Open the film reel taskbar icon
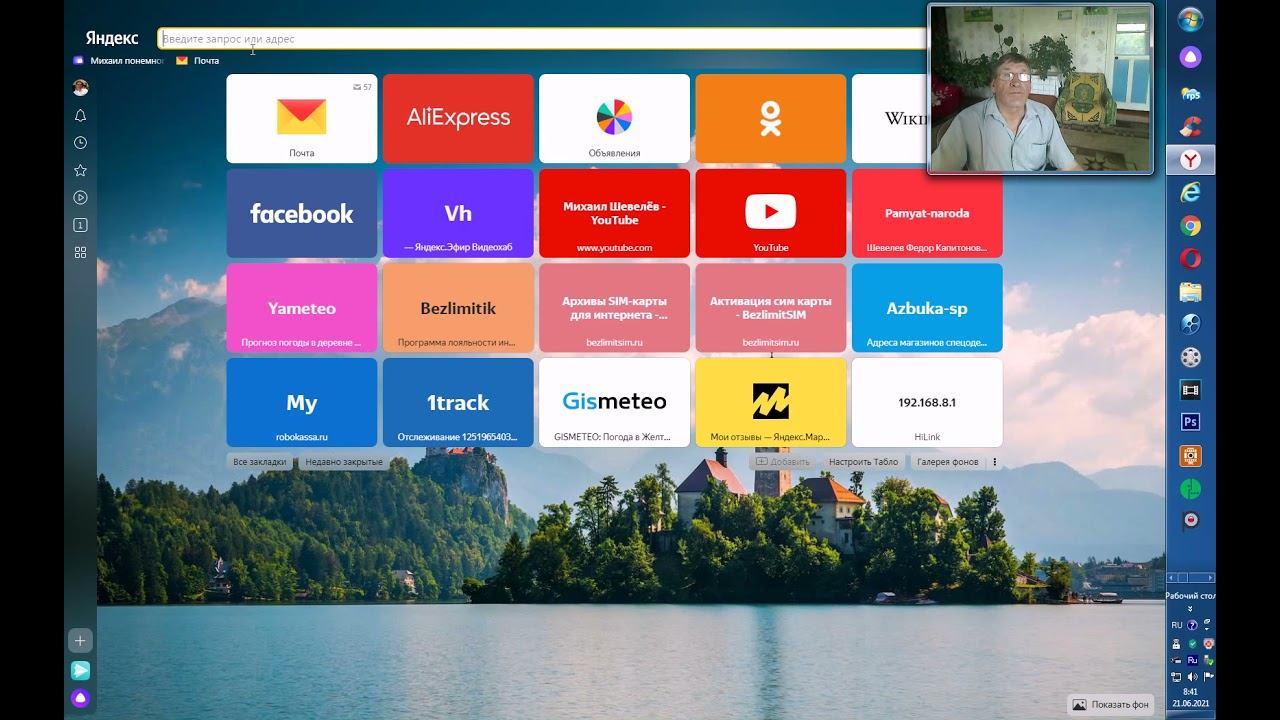 [x=1190, y=357]
